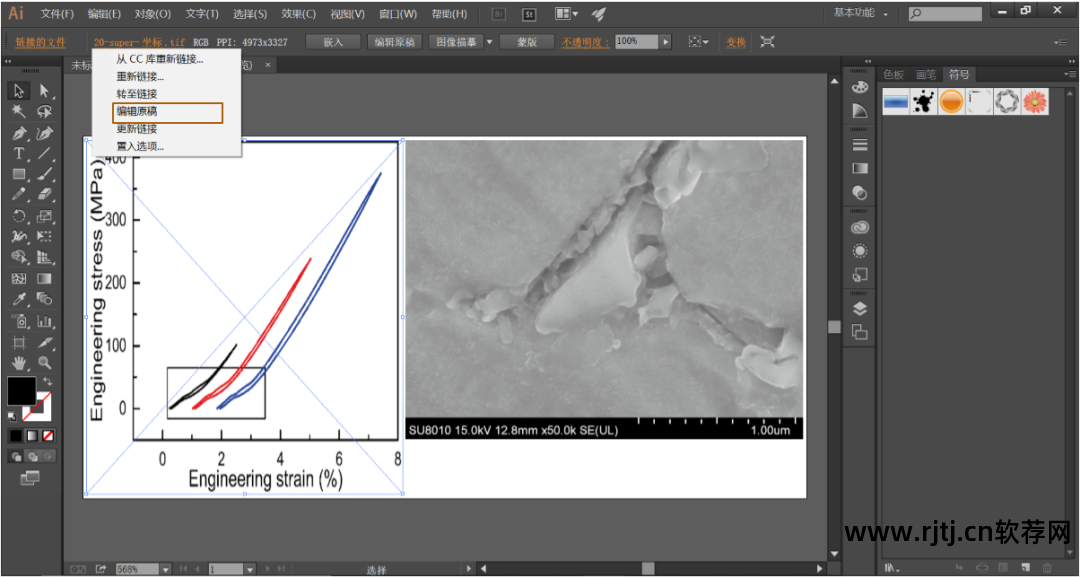Swap fill and stroke colors
Screen dimensions: 1080x578
[x=47, y=382]
